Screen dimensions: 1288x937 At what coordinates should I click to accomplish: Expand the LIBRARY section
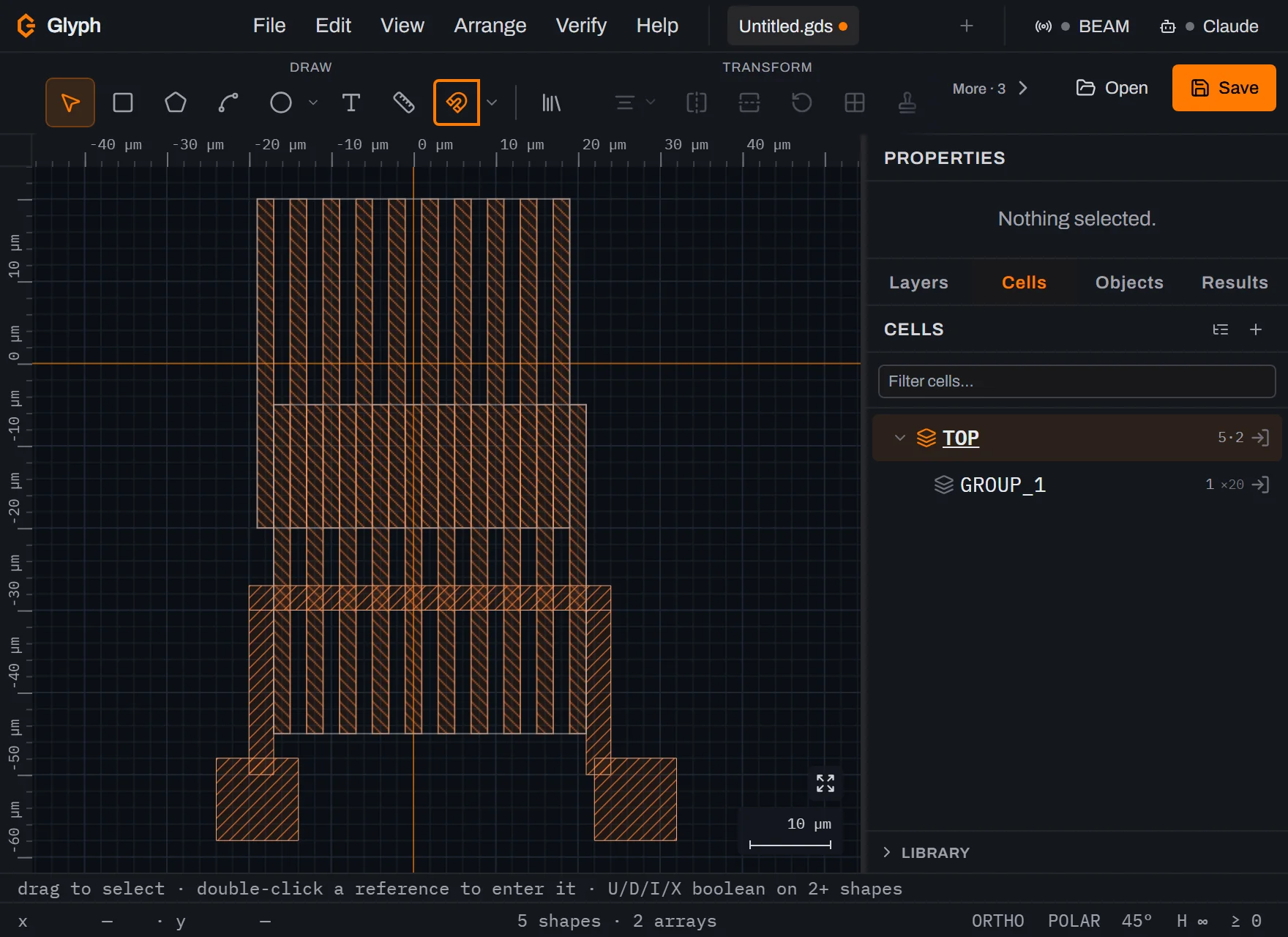[926, 853]
